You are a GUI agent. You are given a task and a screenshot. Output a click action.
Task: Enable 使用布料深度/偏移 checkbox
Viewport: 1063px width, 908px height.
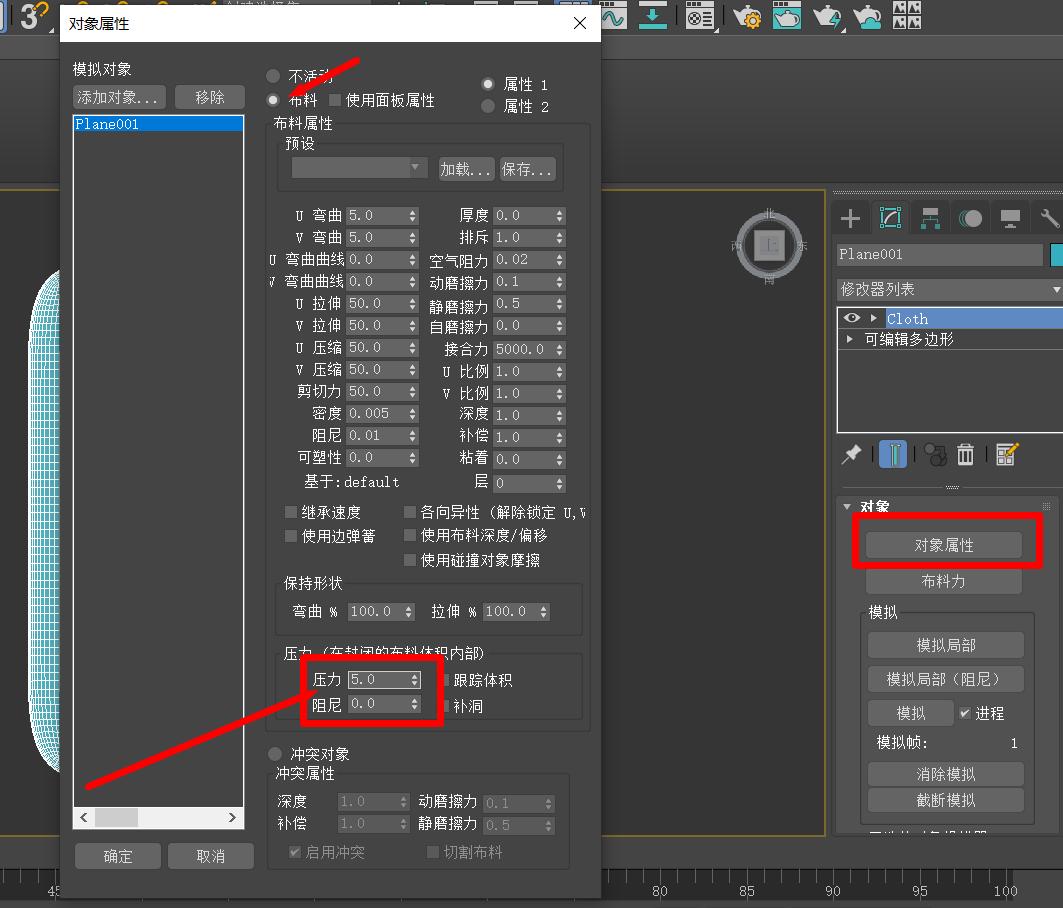point(409,535)
